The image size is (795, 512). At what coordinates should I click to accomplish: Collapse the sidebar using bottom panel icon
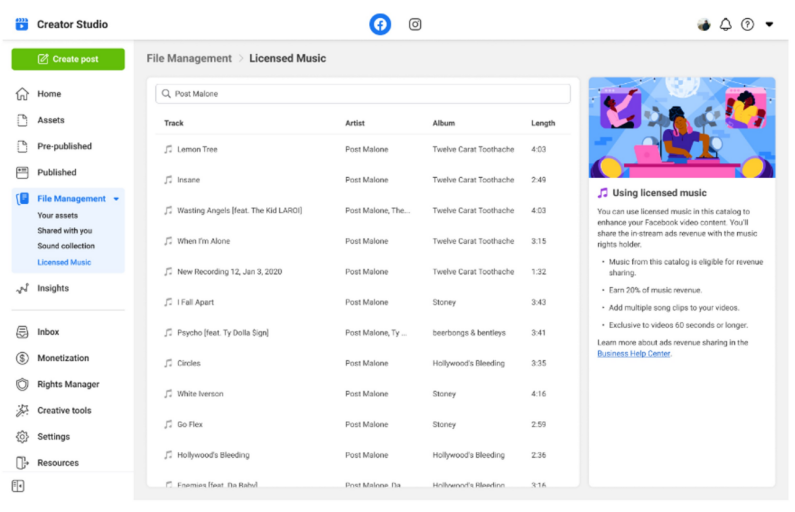click(18, 486)
